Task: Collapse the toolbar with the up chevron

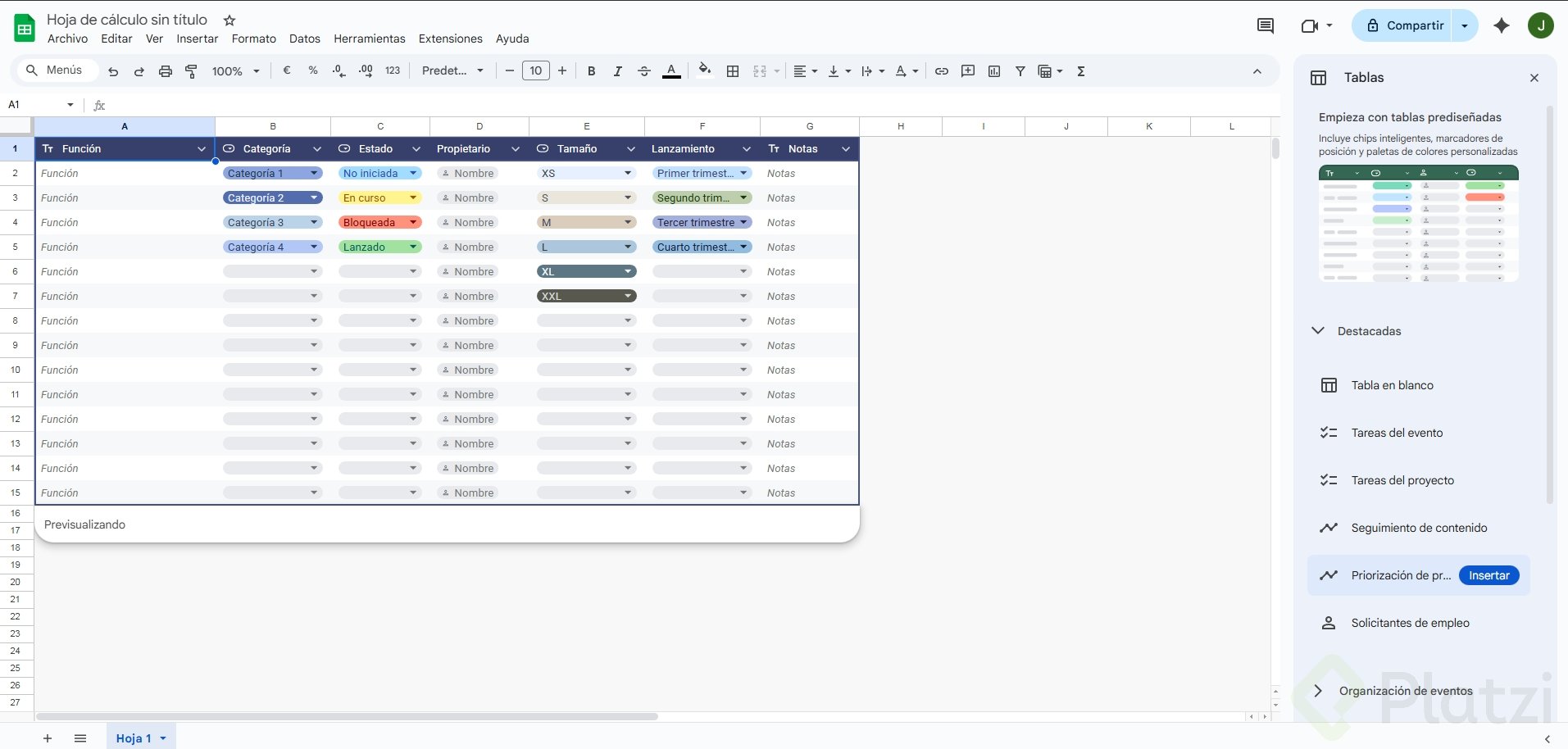Action: [x=1257, y=71]
